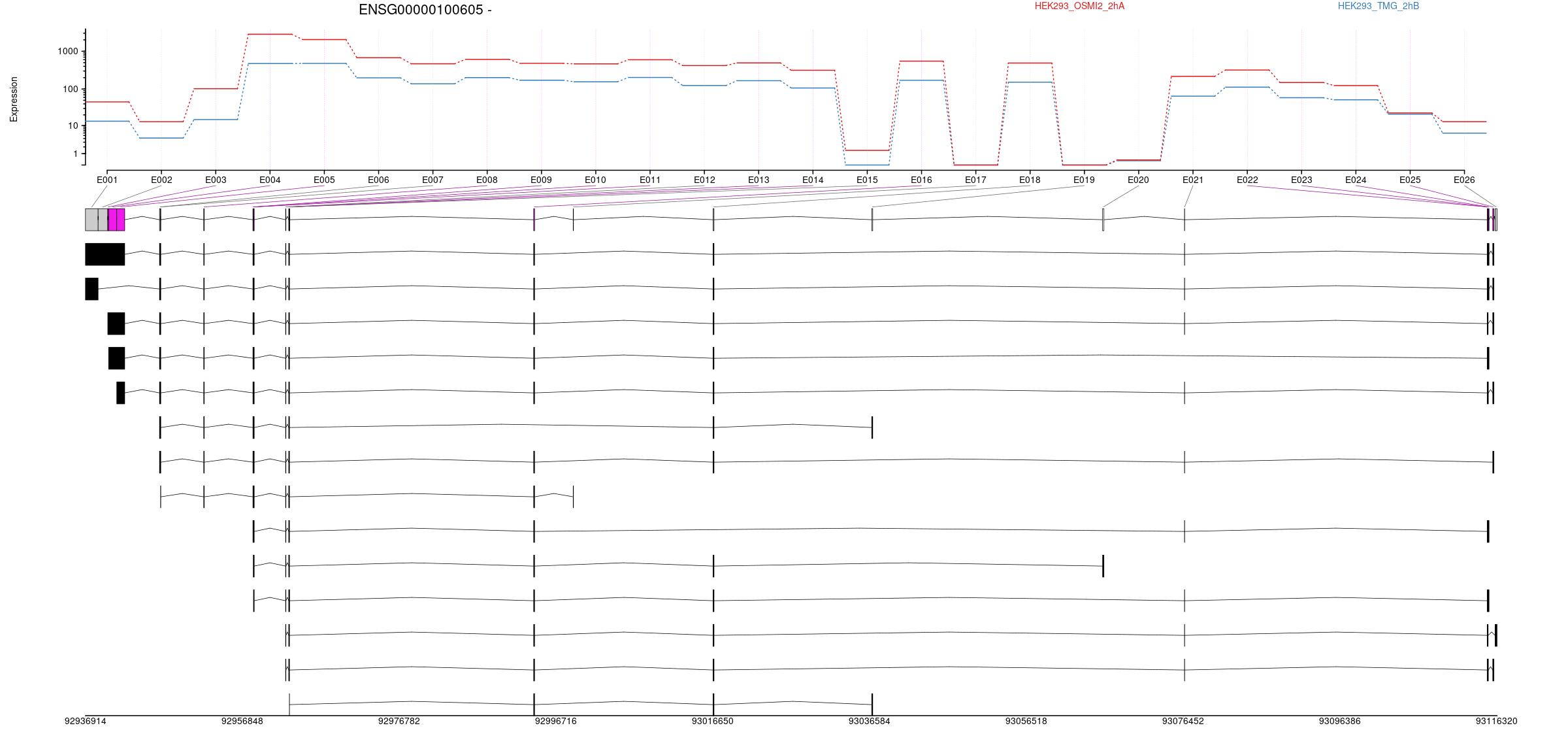Viewport: 1568px width, 732px height.
Task: Click the y-axis tick value 100
Action: 72,89
